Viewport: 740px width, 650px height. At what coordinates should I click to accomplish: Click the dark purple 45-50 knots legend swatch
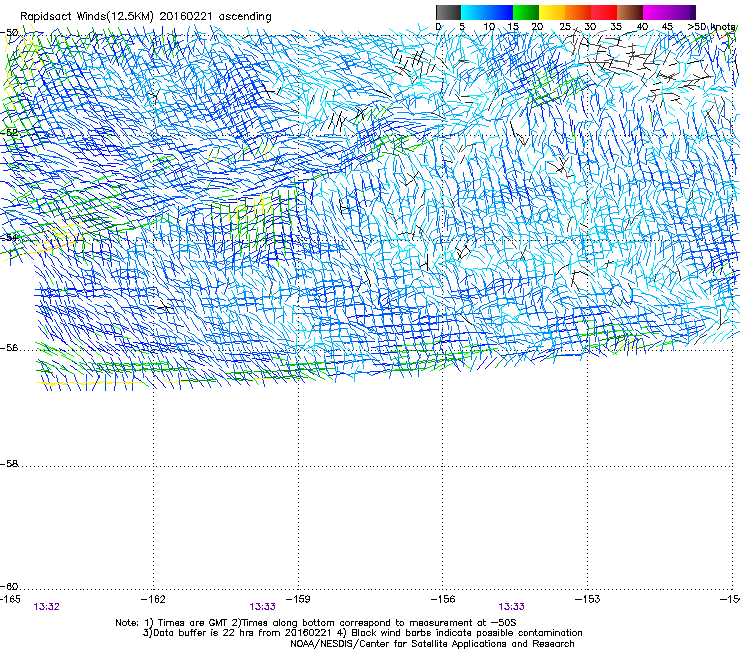coord(683,12)
